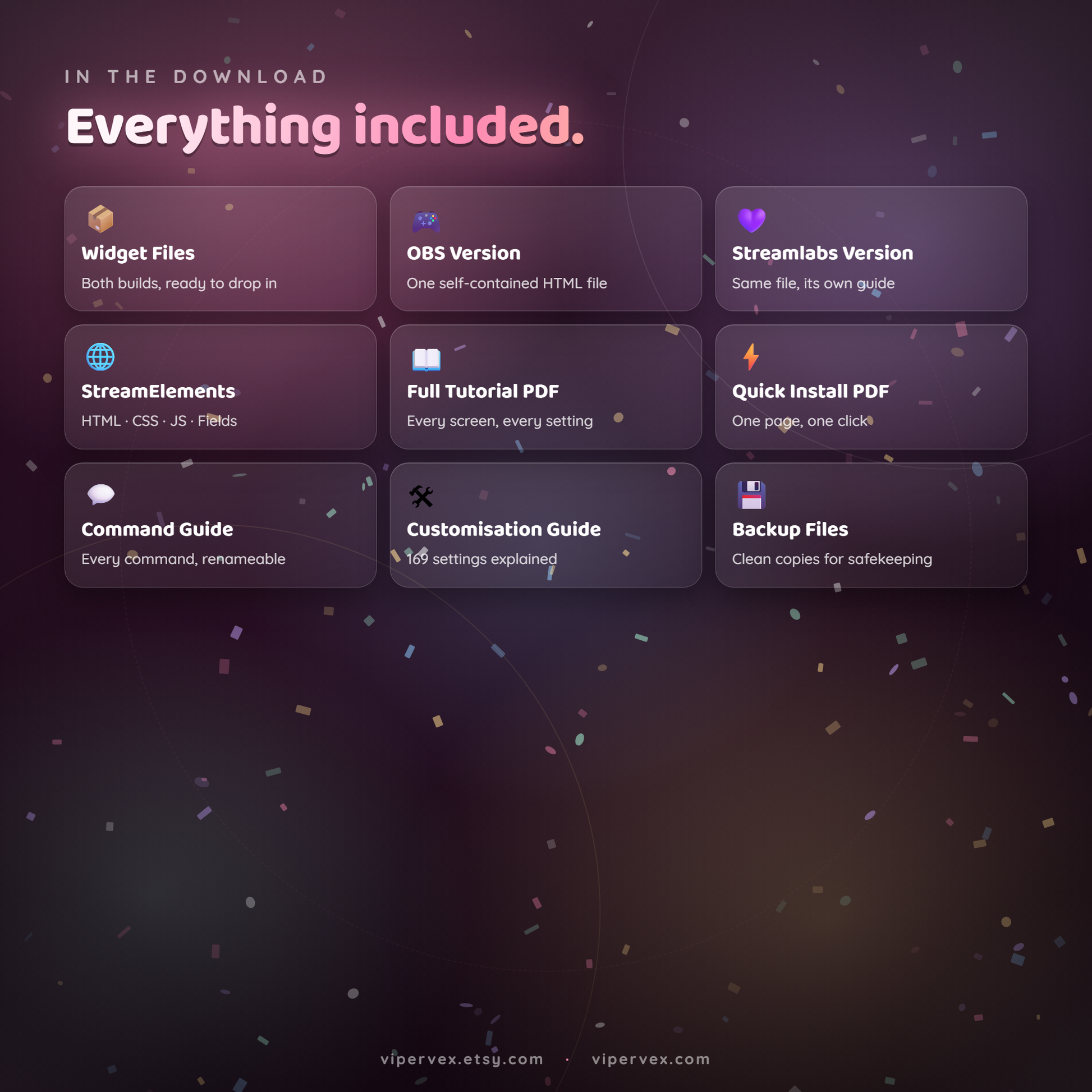This screenshot has width=1092, height=1092.
Task: Click the text 'Both builds, ready to drop in'
Action: (x=179, y=283)
